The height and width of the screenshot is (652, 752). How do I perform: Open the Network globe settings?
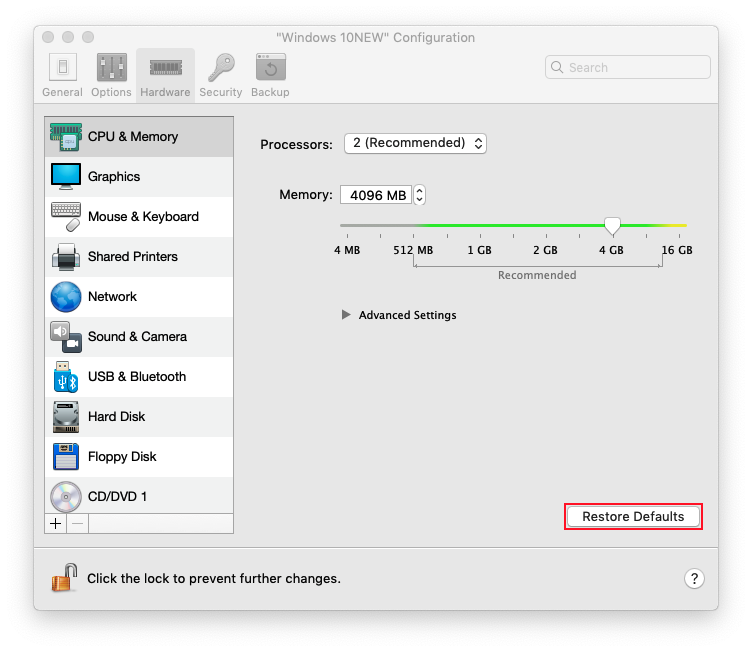point(66,297)
